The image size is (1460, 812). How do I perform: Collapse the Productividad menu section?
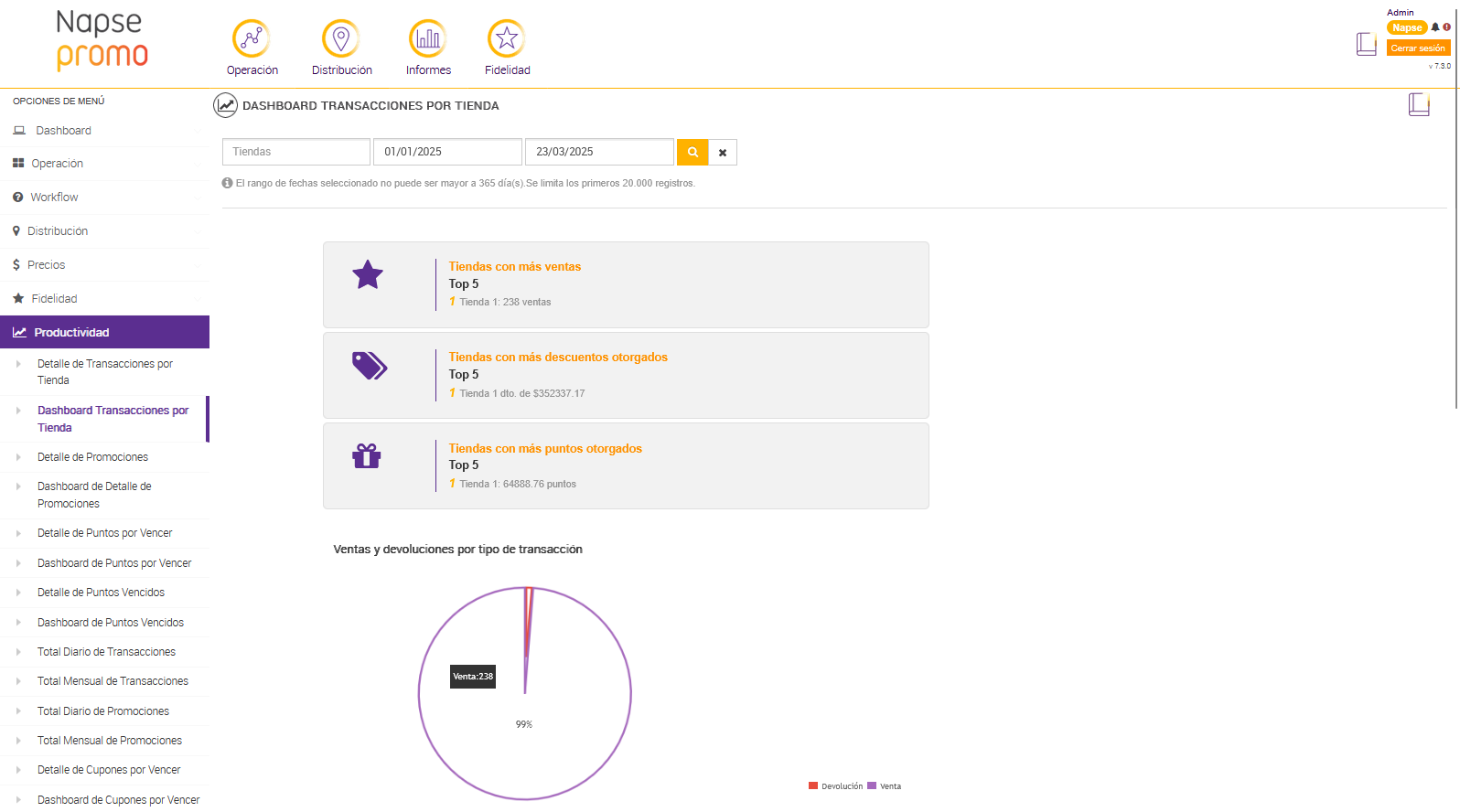71,333
